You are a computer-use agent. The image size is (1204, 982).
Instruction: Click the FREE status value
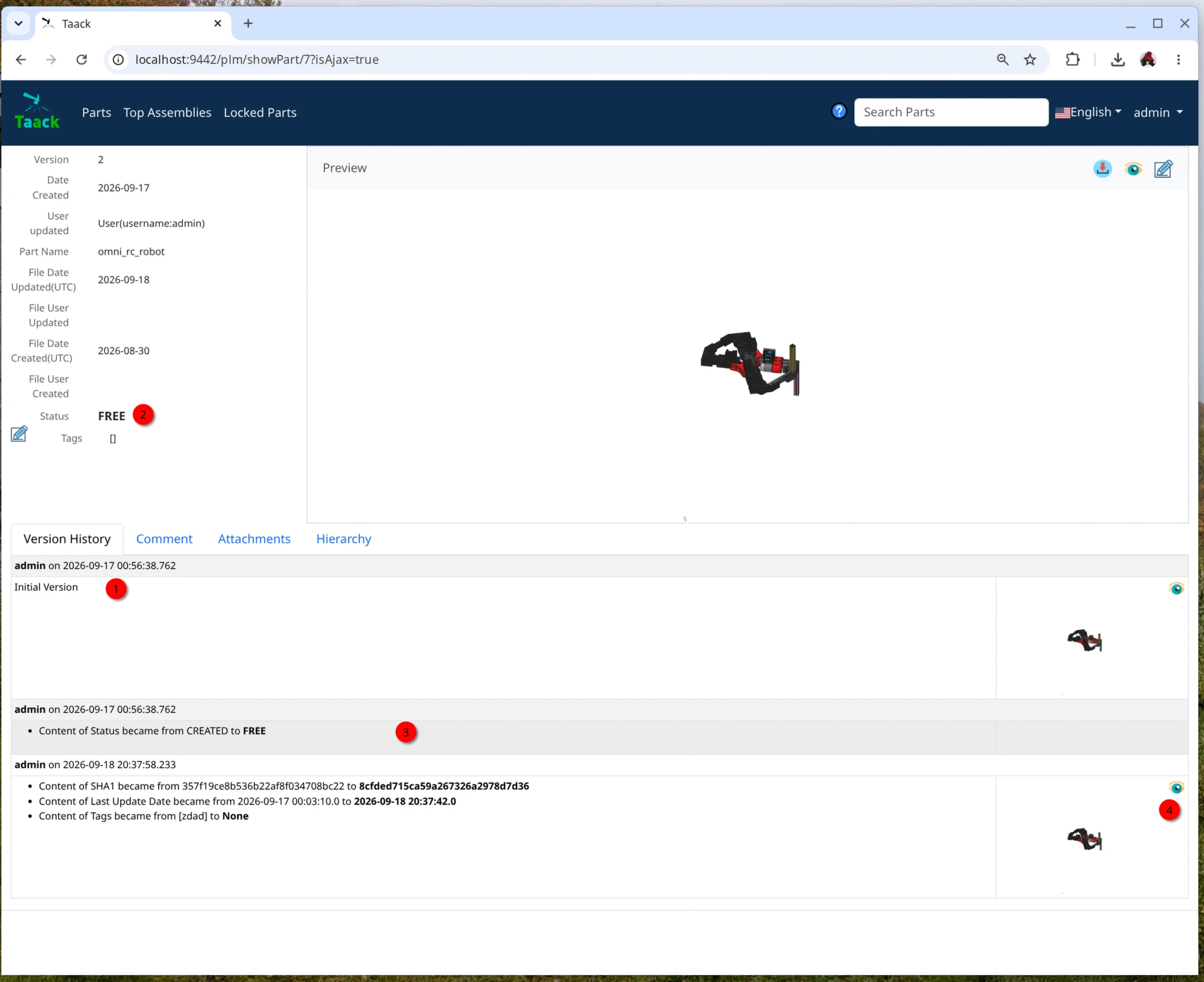click(x=112, y=416)
